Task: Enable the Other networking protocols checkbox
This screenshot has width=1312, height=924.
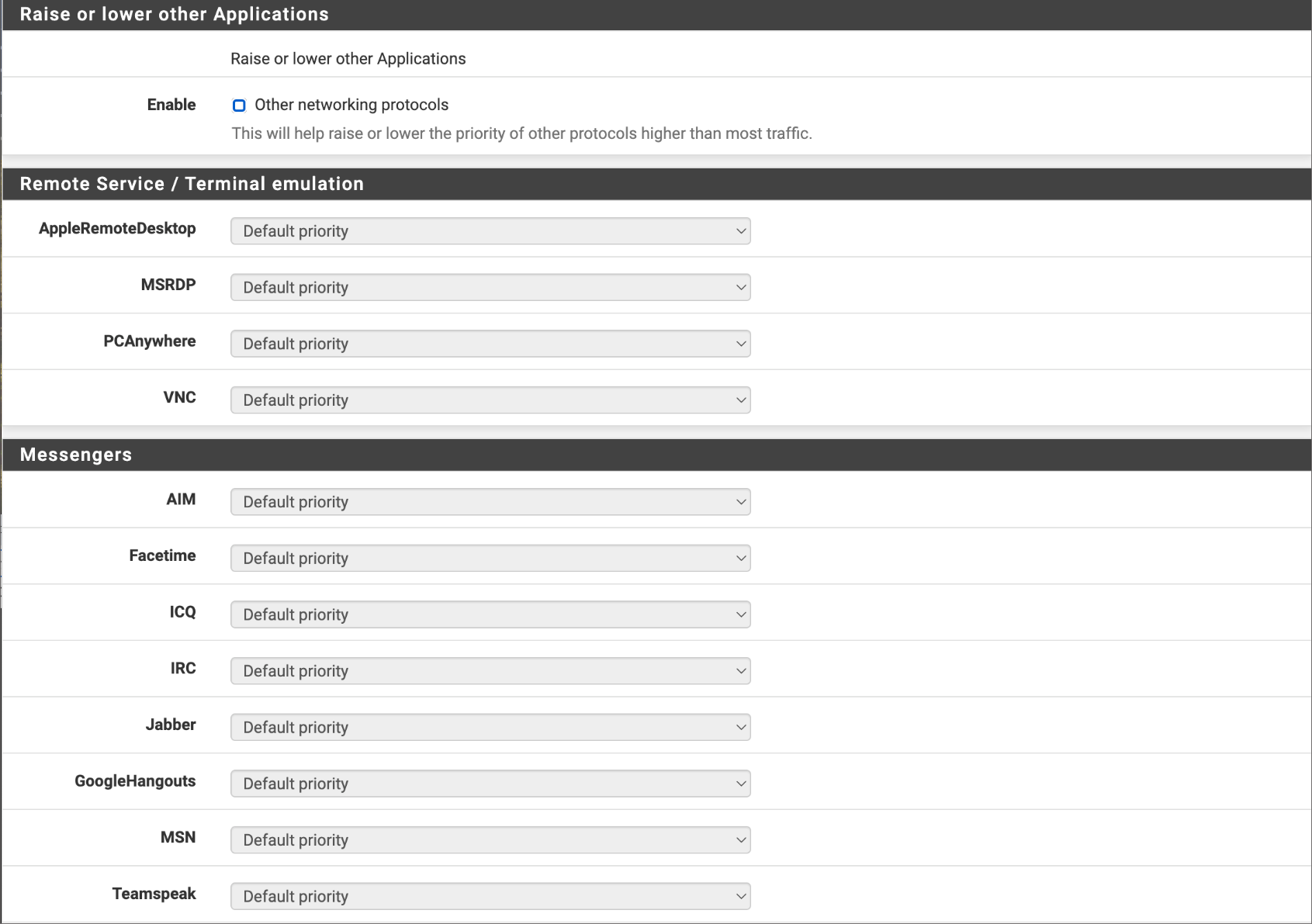Action: (x=239, y=106)
